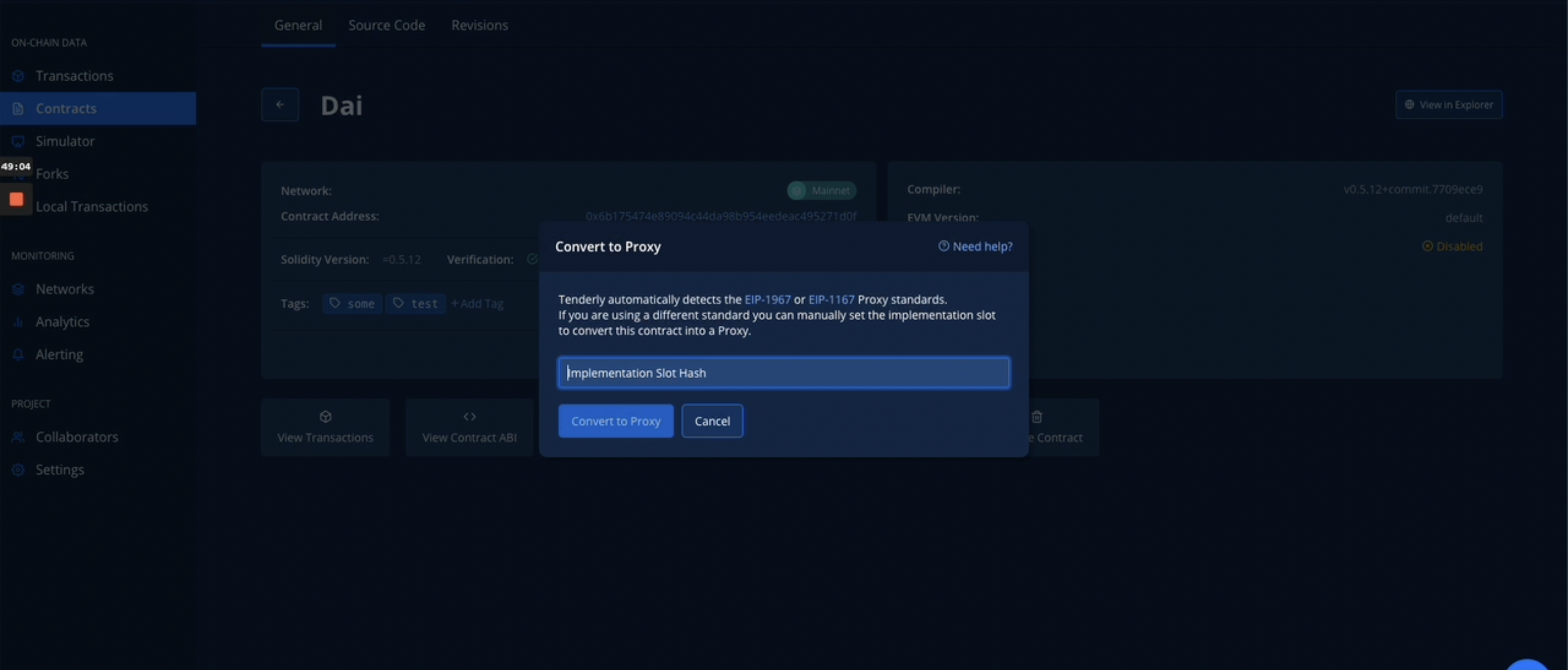Open the EIP-1967 link
The image size is (1568, 670).
(x=768, y=300)
